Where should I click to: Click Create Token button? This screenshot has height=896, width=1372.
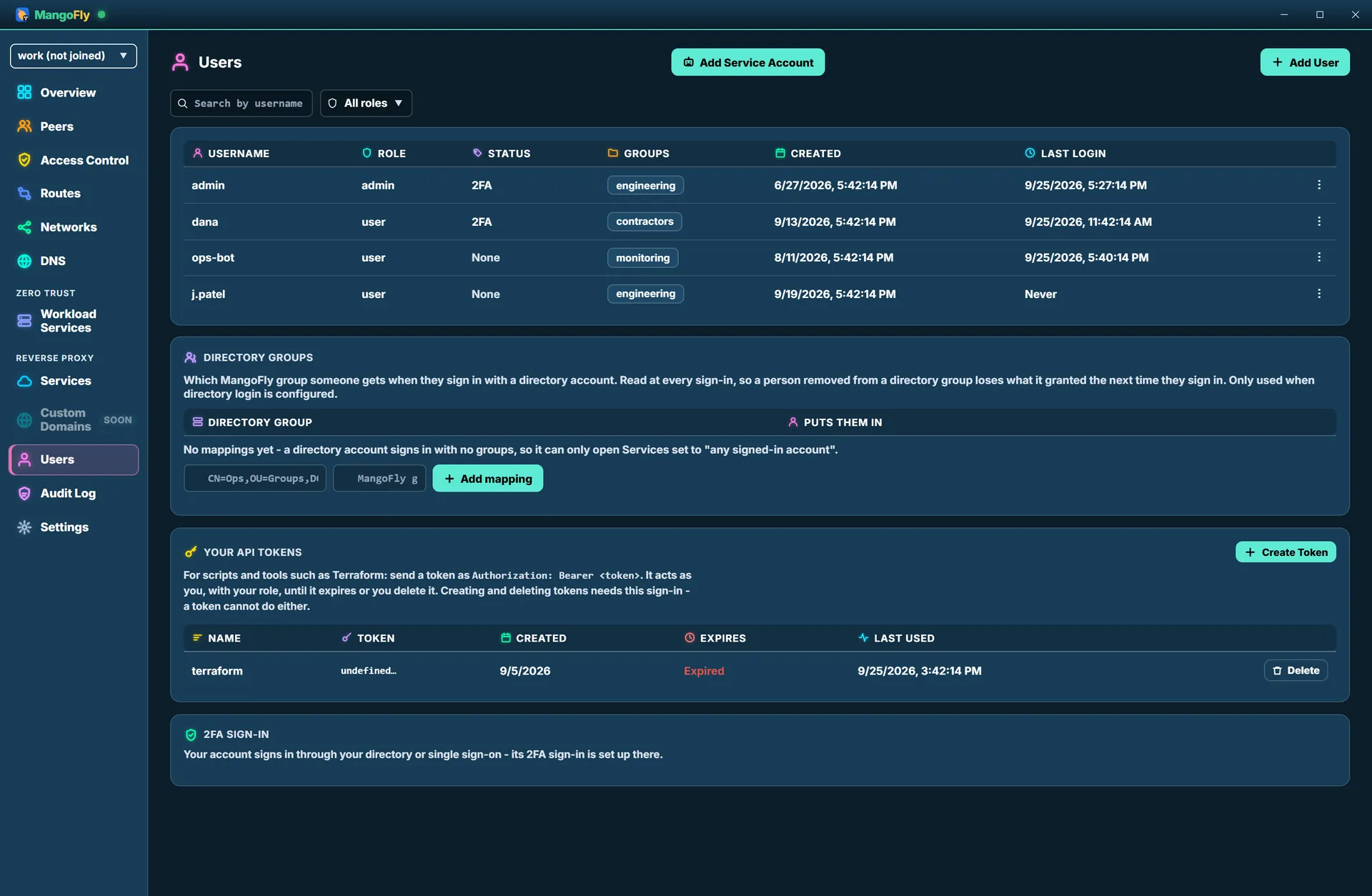[1286, 552]
